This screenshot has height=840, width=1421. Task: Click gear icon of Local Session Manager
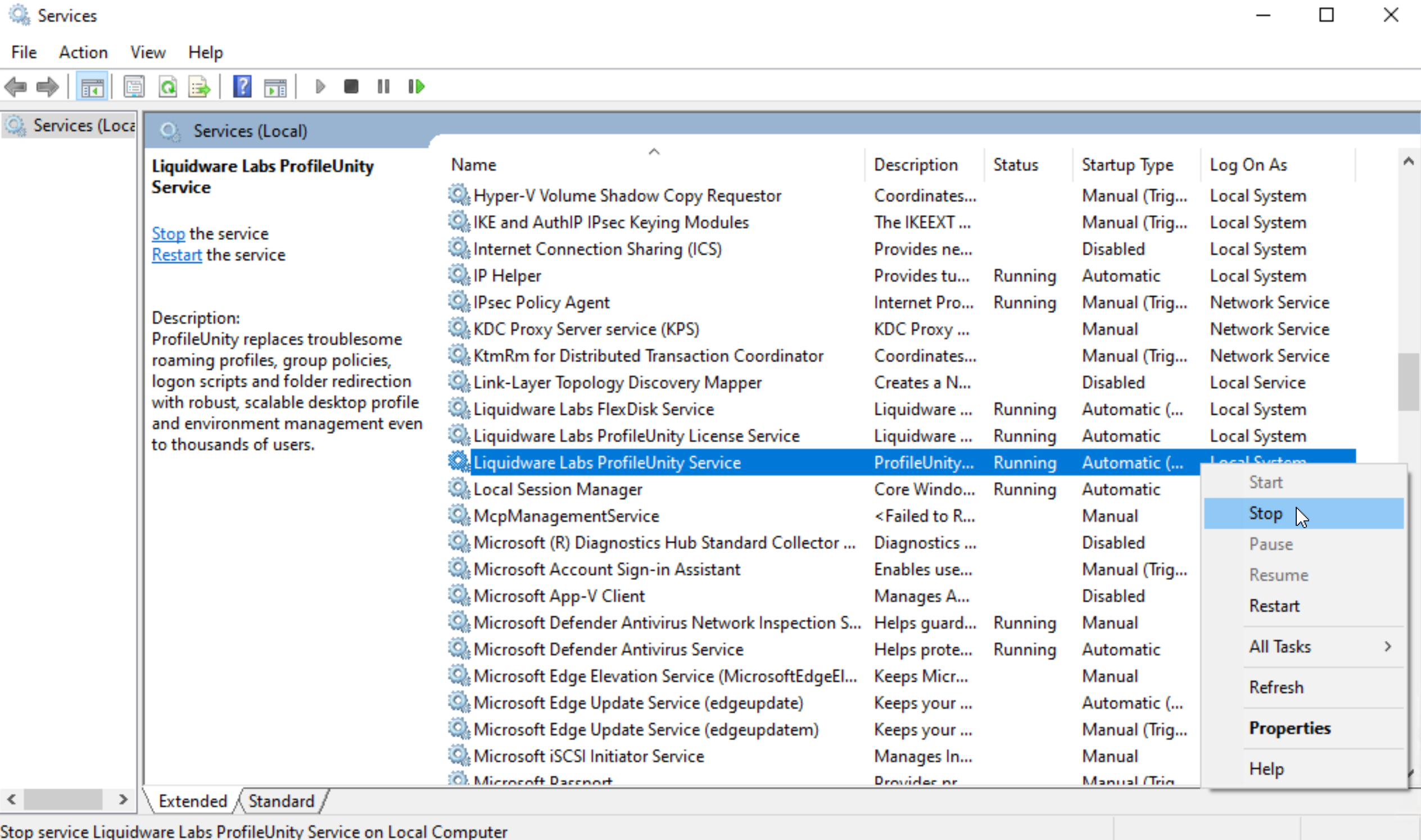click(x=459, y=489)
